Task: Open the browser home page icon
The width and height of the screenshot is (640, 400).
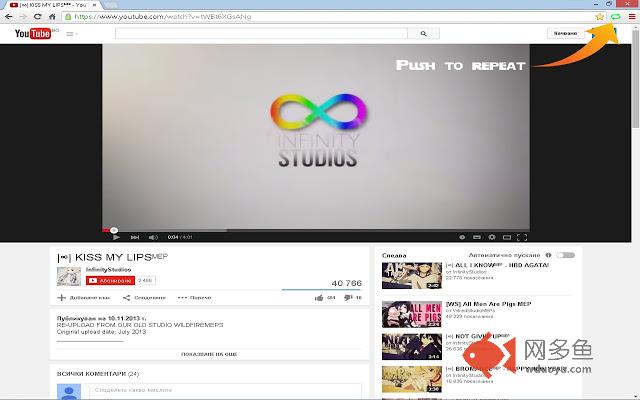Action: (x=52, y=17)
